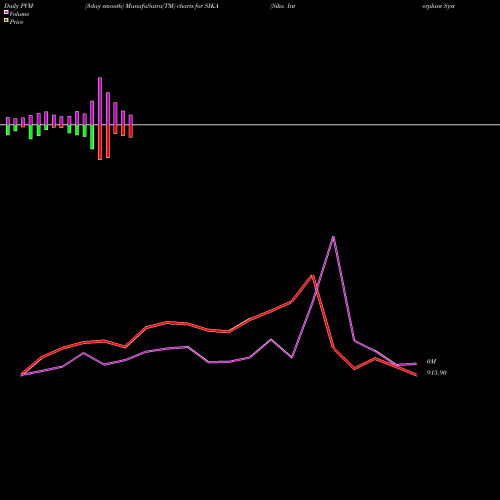Click the MunafaSutra charts for SIKA heading

point(152,6)
